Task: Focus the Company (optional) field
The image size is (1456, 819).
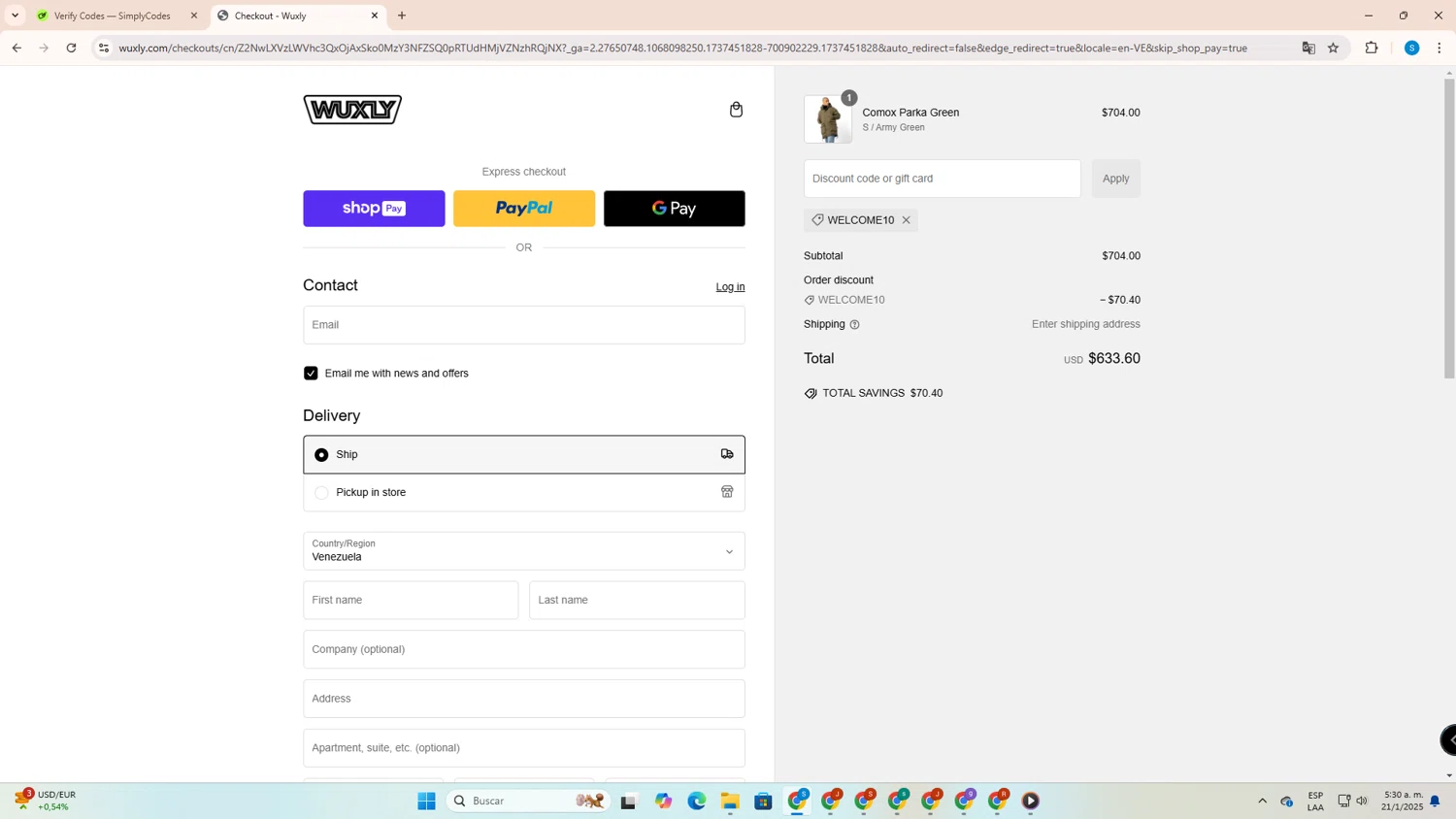Action: click(524, 649)
